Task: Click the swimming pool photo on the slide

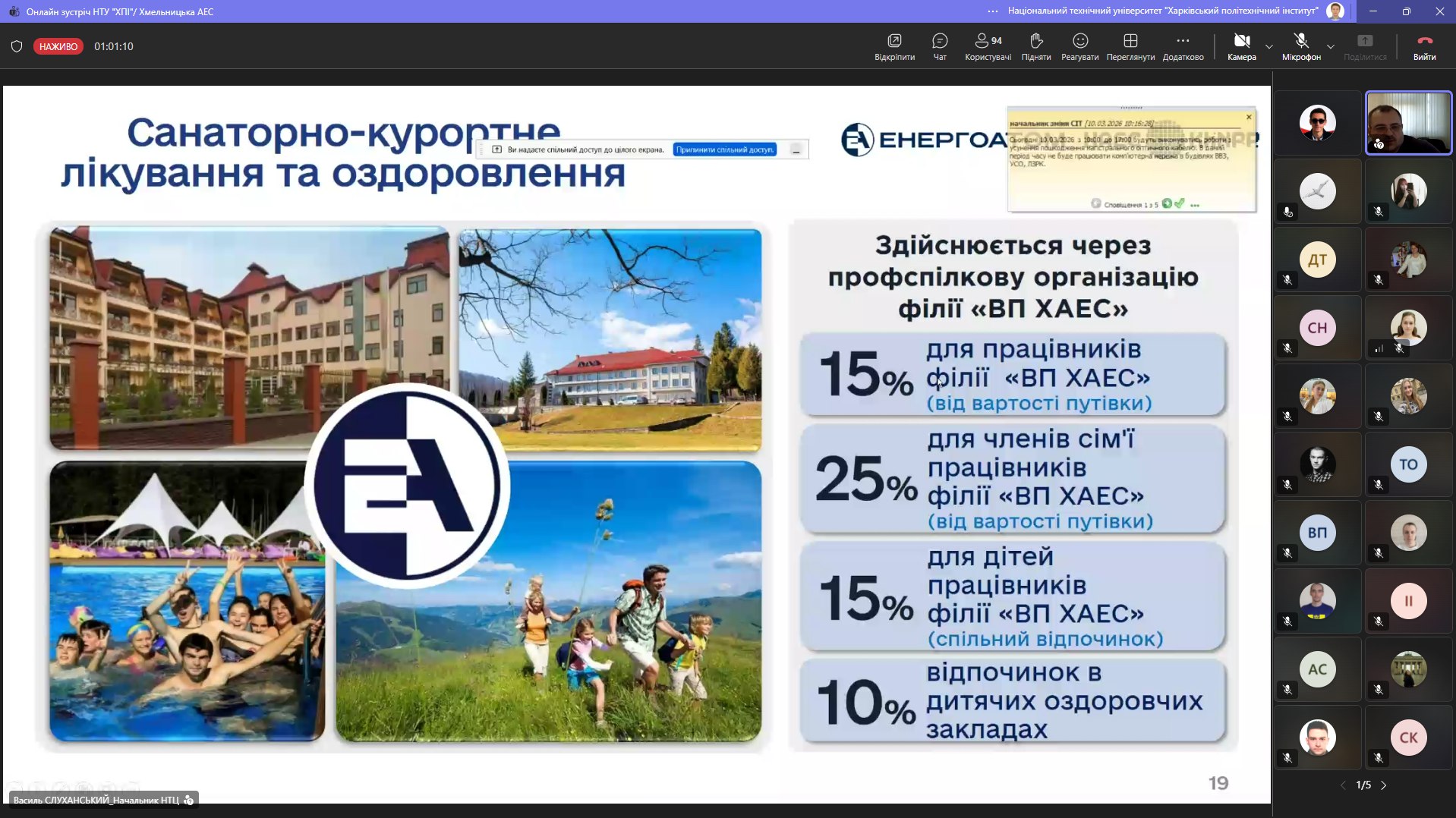Action: tap(188, 601)
